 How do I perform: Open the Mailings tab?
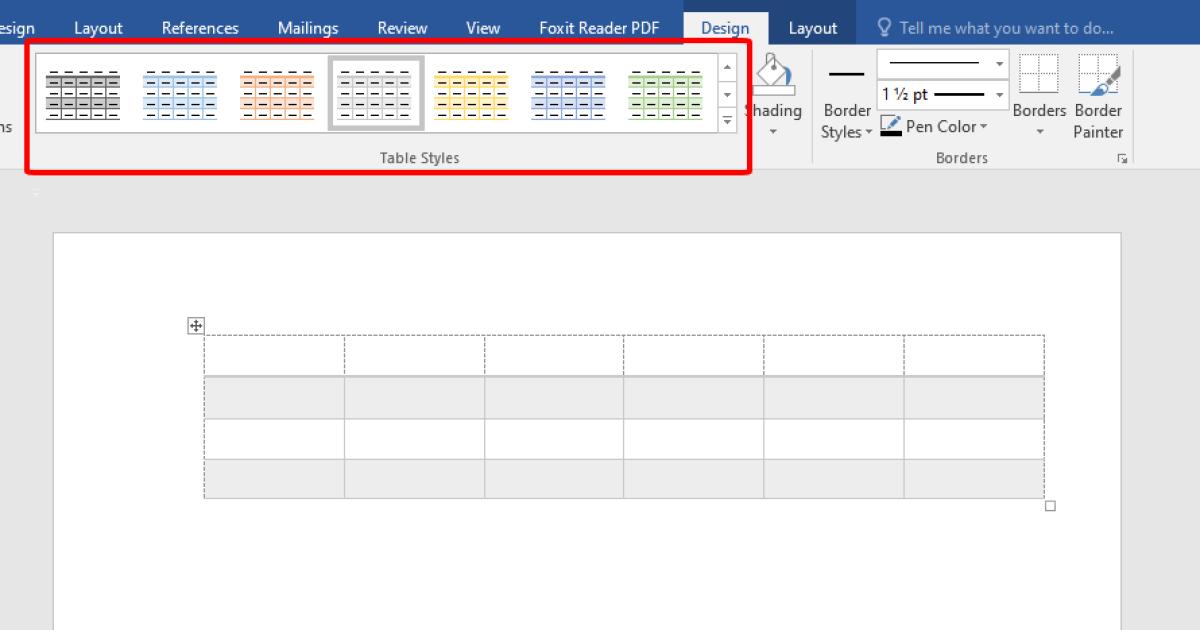[308, 28]
